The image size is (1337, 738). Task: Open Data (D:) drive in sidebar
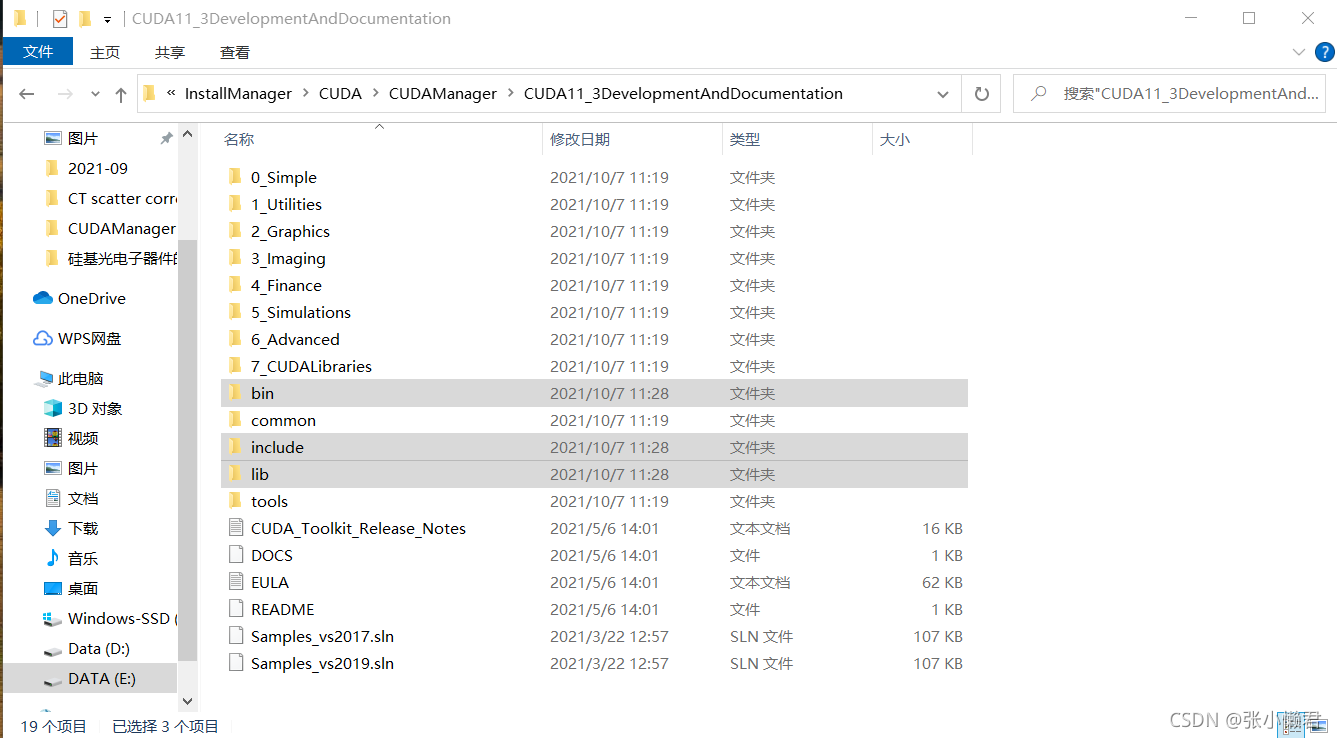pos(87,648)
